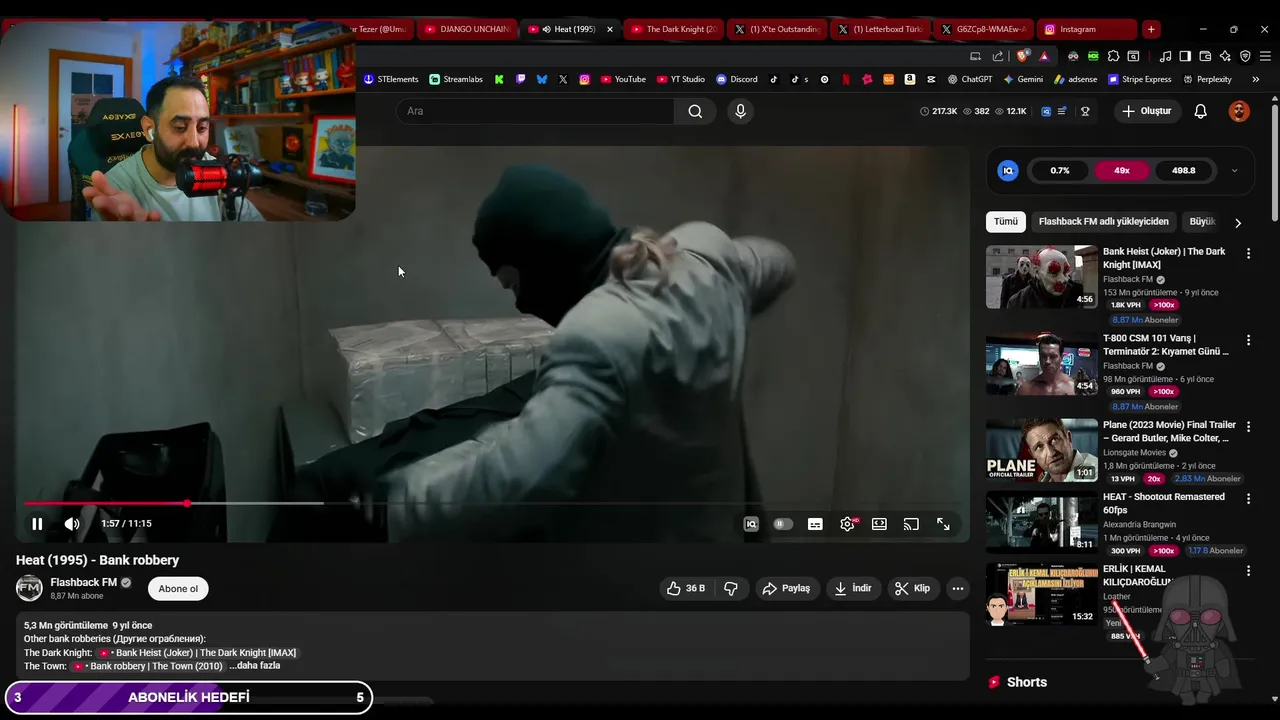Switch to The Dark Knight tab

(672, 29)
